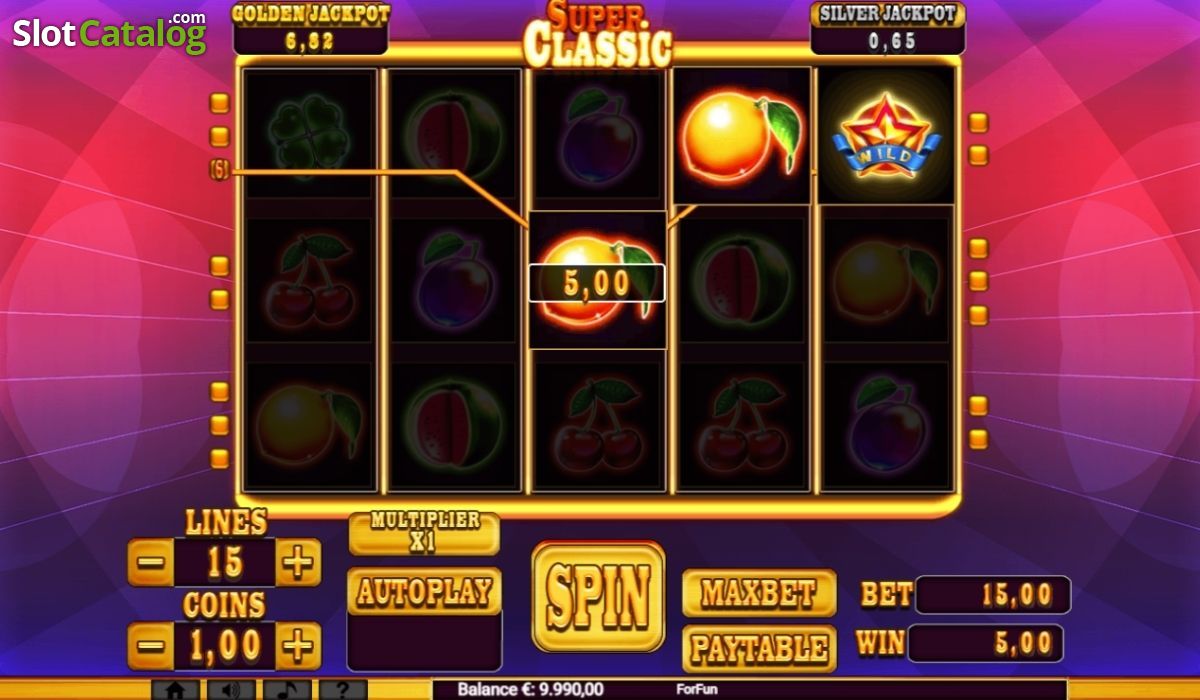Viewport: 1200px width, 700px height.
Task: Click the Golden Jackpot display
Action: 310,28
